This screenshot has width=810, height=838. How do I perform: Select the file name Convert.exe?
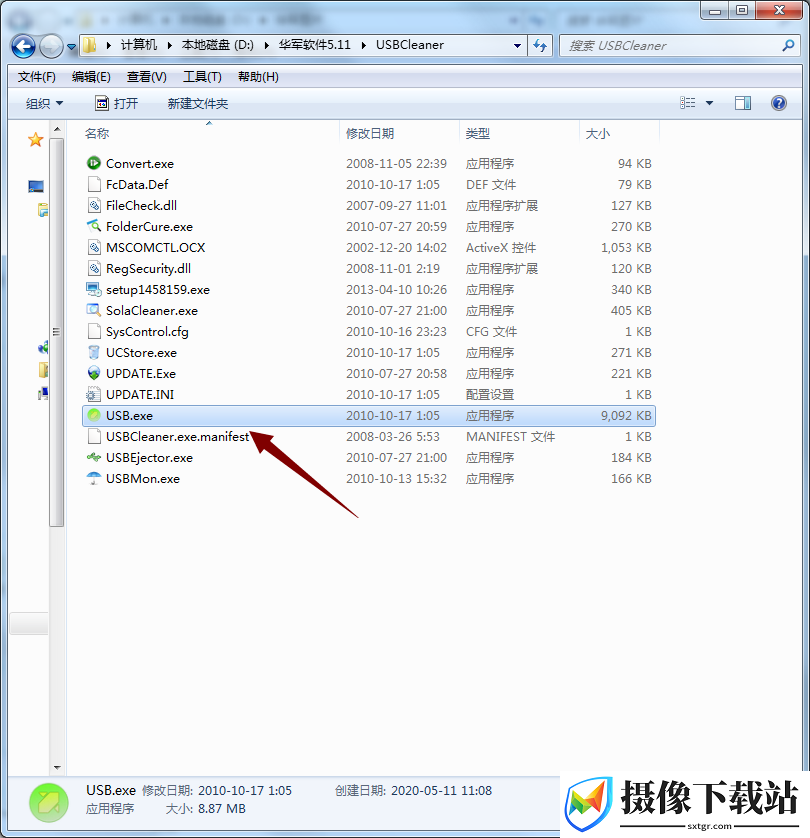click(x=140, y=164)
